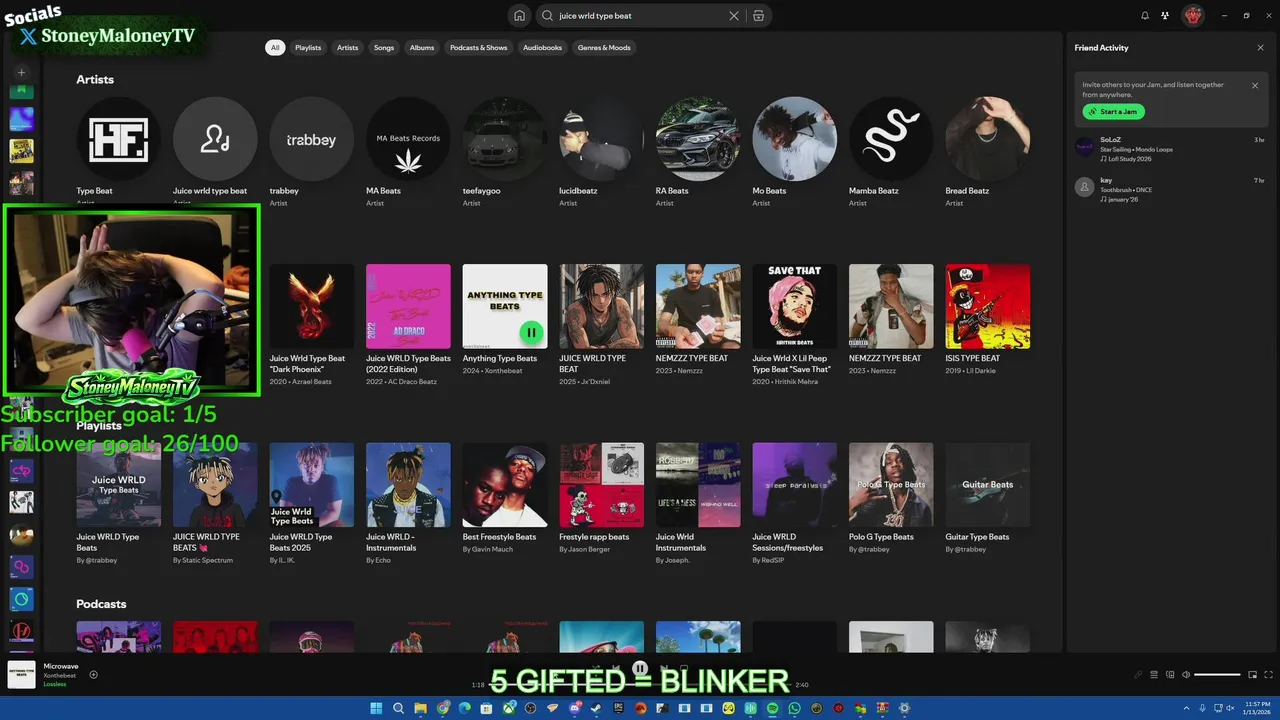Open the Type Beat artist HF avatar
The image size is (1280, 720).
pyautogui.click(x=118, y=139)
